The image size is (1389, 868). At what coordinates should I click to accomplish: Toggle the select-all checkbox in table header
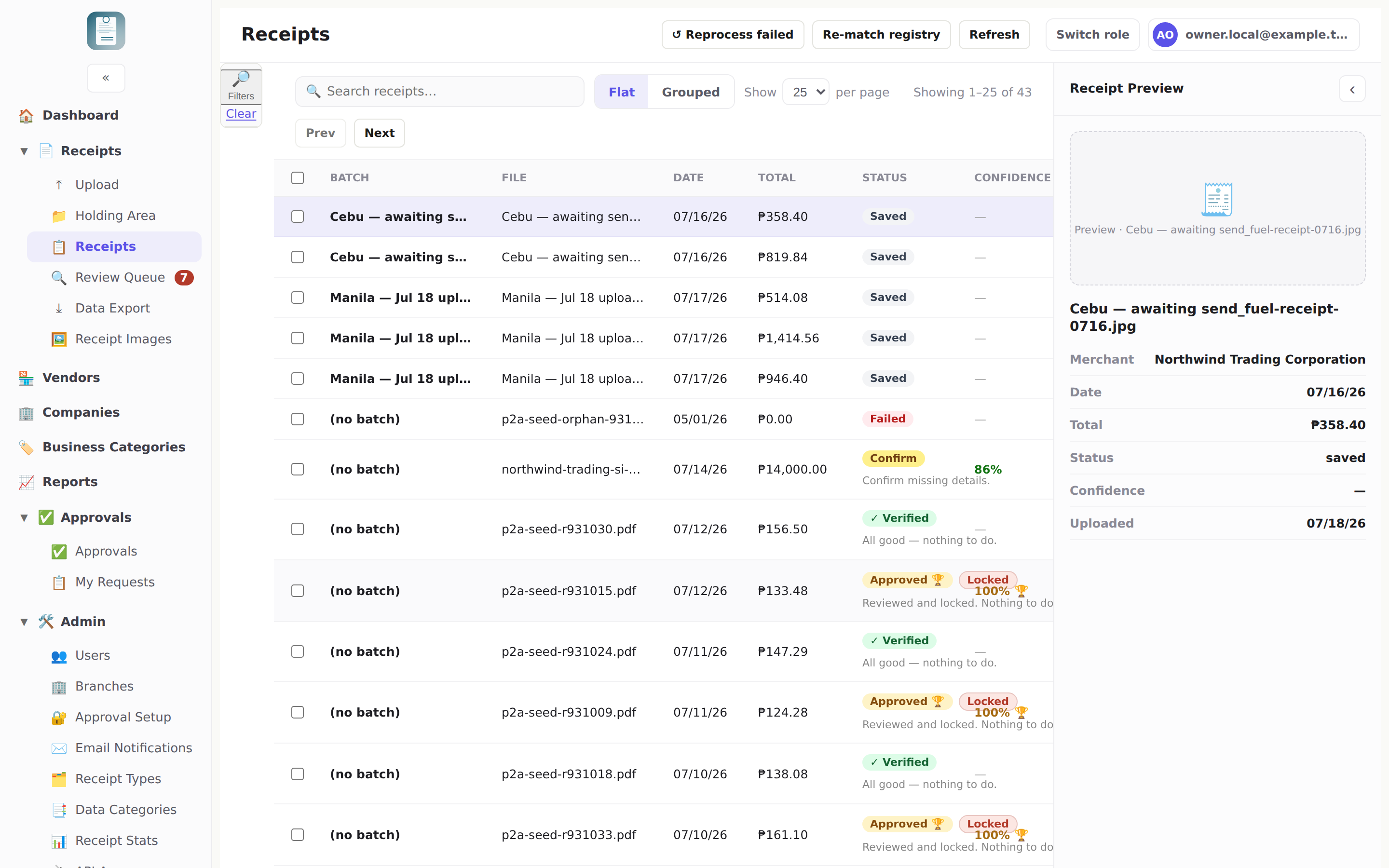tap(297, 178)
